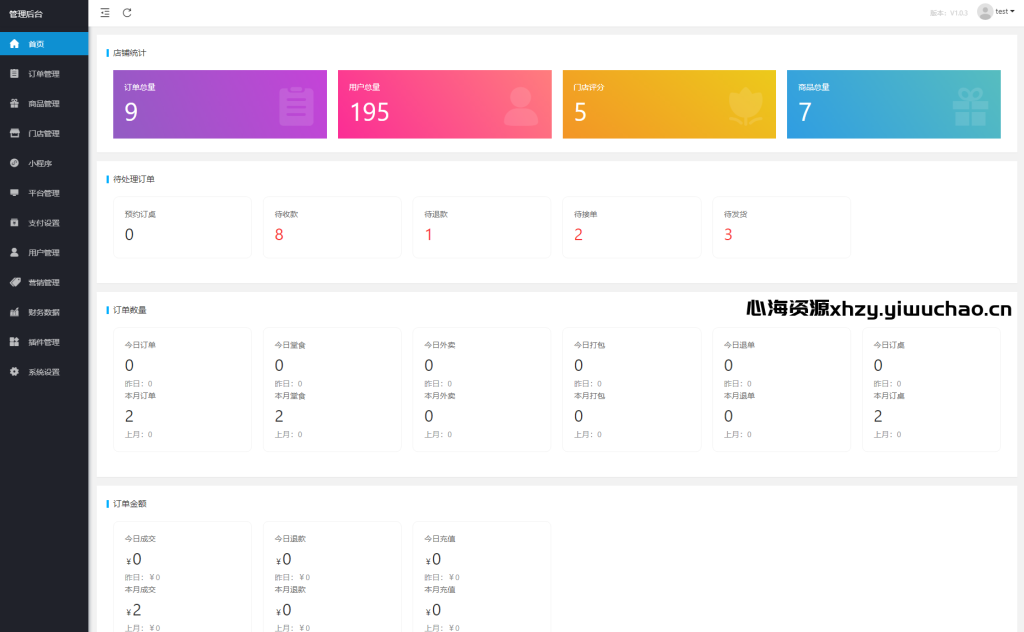Collapse the sidebar with the menu-fold icon
The width and height of the screenshot is (1024, 632).
[105, 13]
